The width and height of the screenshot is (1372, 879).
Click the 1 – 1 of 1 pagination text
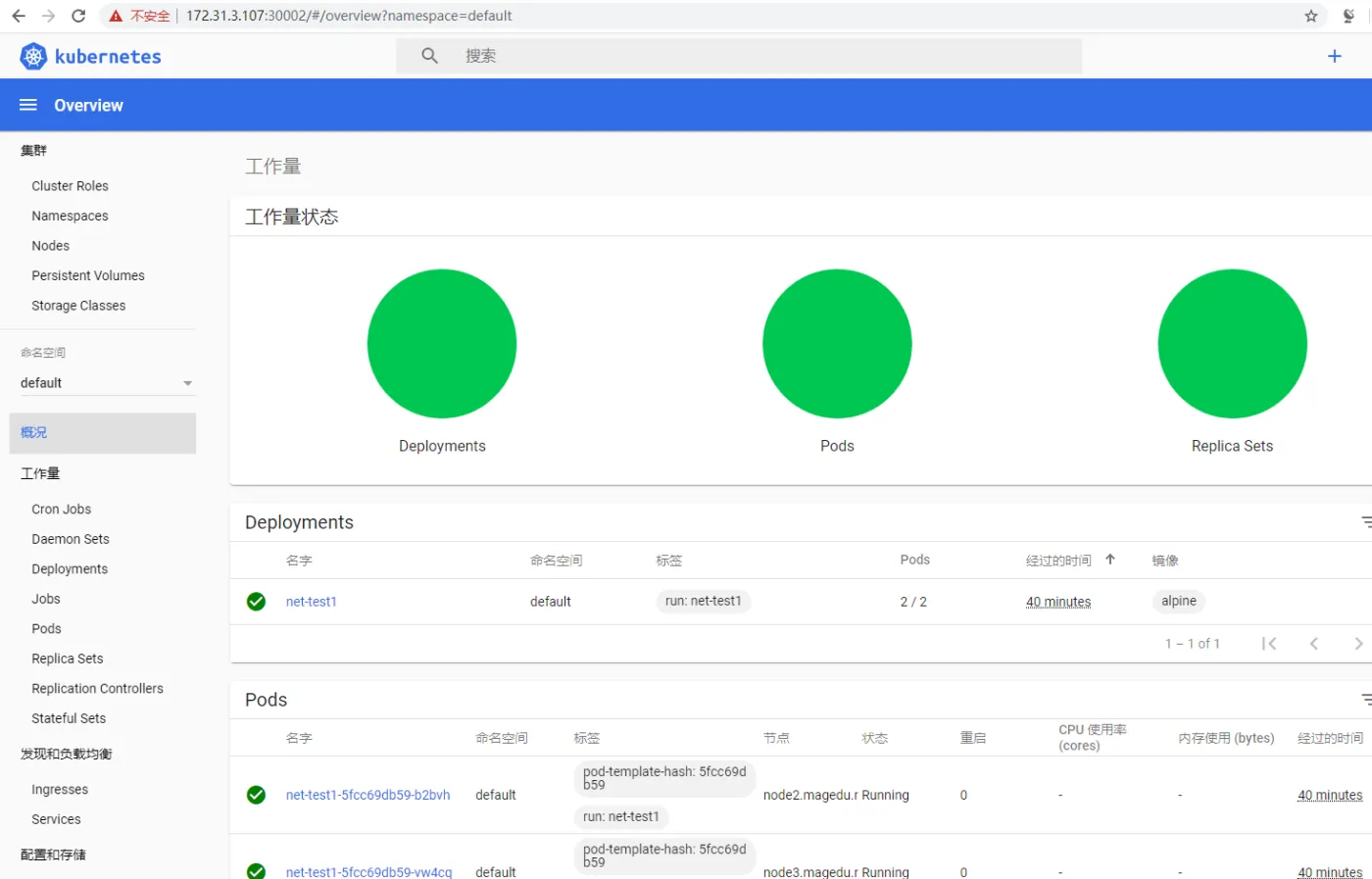point(1193,644)
